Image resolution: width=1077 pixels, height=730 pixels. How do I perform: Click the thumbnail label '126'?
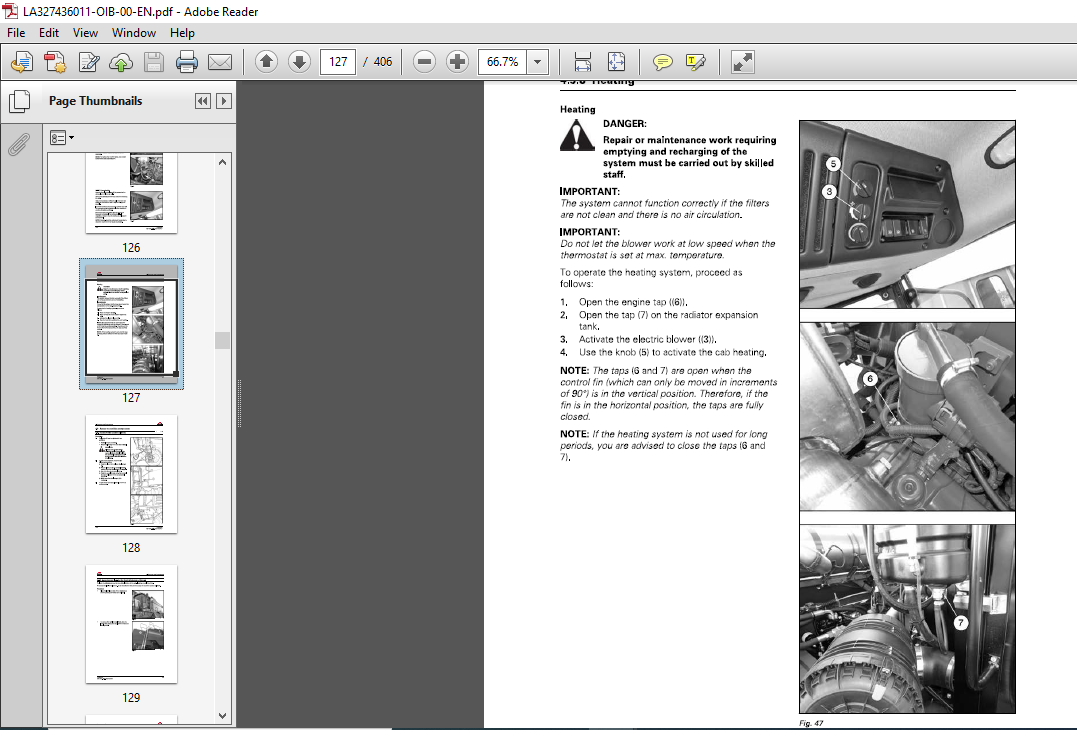click(x=131, y=247)
